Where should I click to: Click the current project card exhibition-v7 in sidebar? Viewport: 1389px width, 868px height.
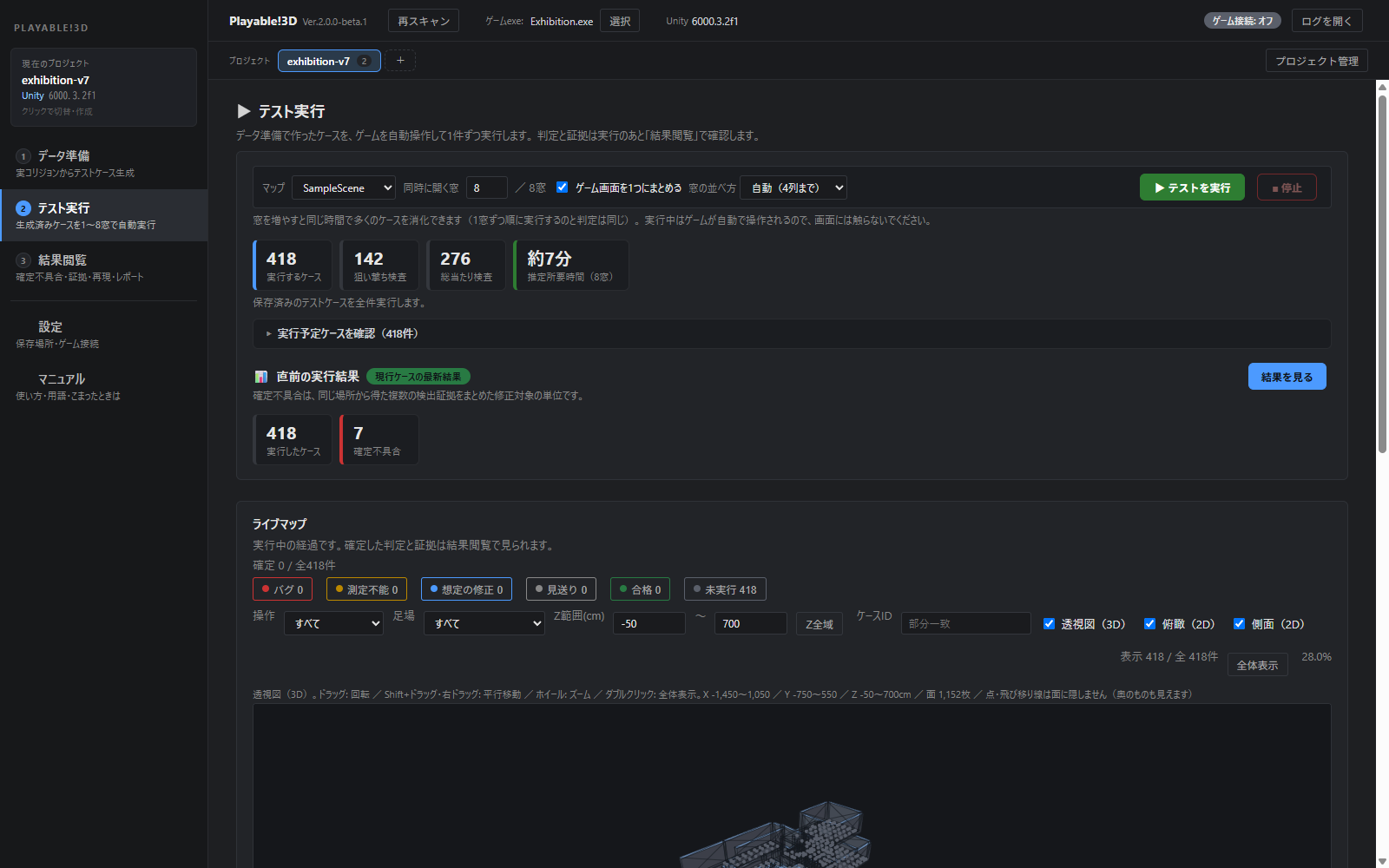point(103,87)
